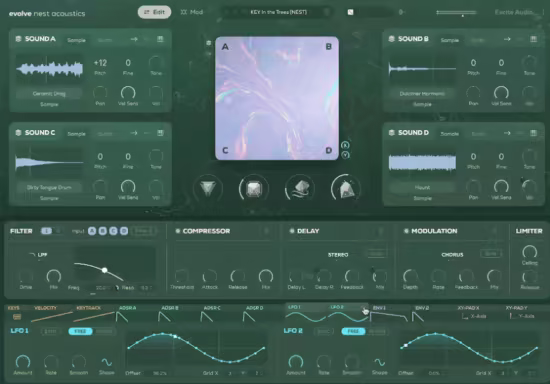Toggle the Compressor power button
This screenshot has width=550, height=384.
[x=178, y=231]
